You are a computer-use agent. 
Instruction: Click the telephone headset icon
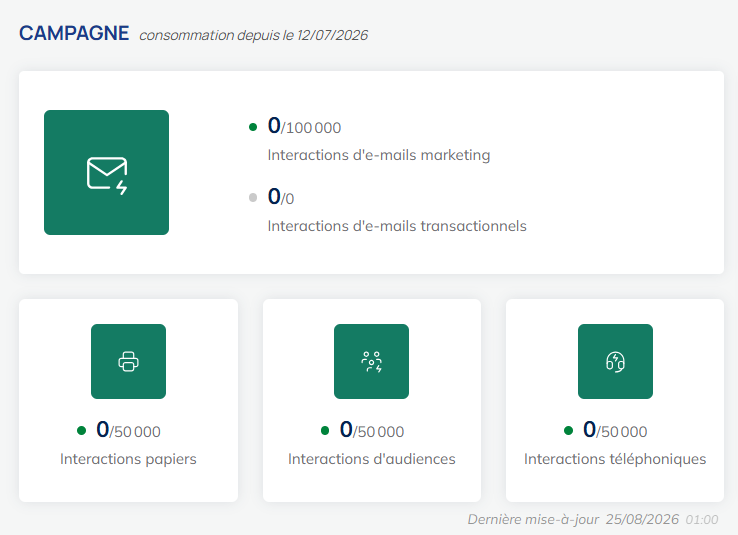tap(615, 361)
